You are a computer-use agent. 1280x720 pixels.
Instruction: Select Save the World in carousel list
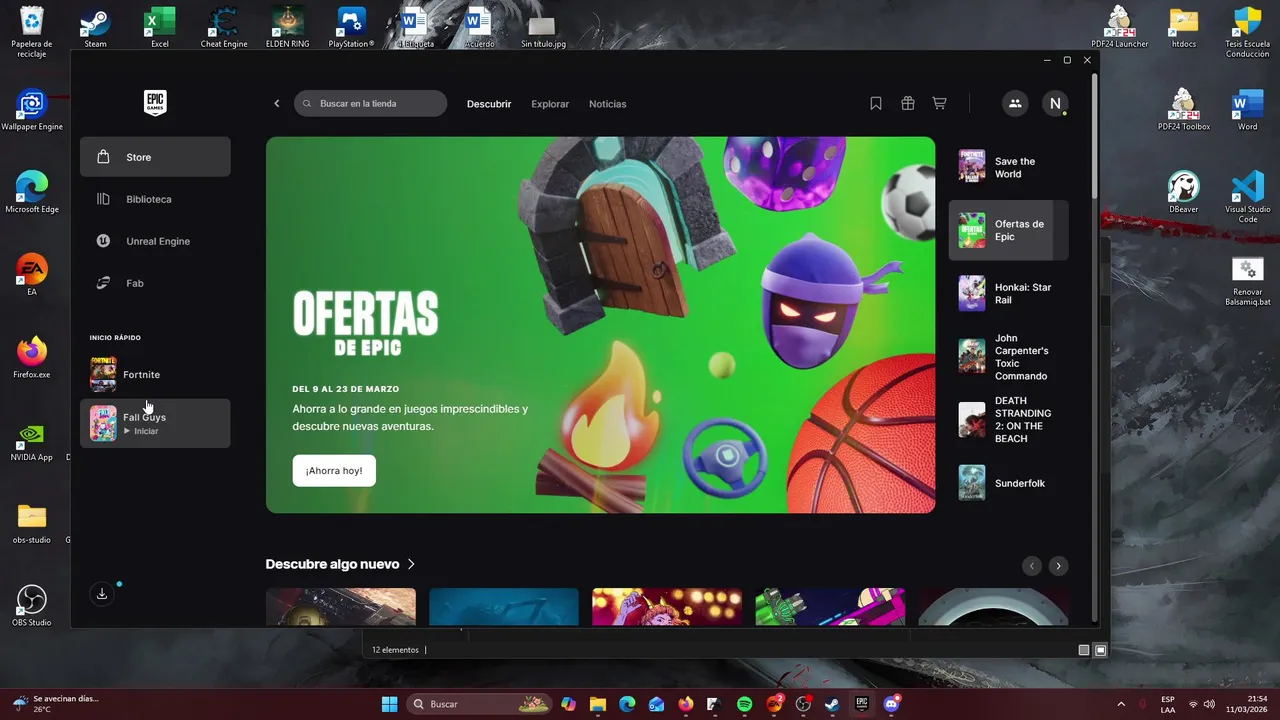(1008, 167)
